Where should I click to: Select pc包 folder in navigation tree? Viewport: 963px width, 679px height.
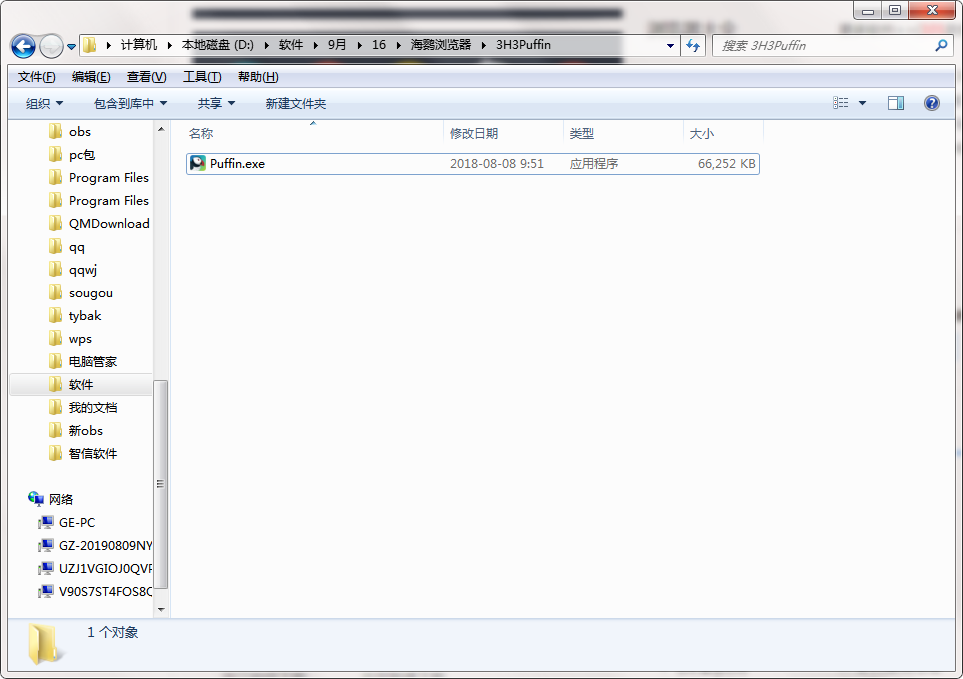pyautogui.click(x=82, y=155)
